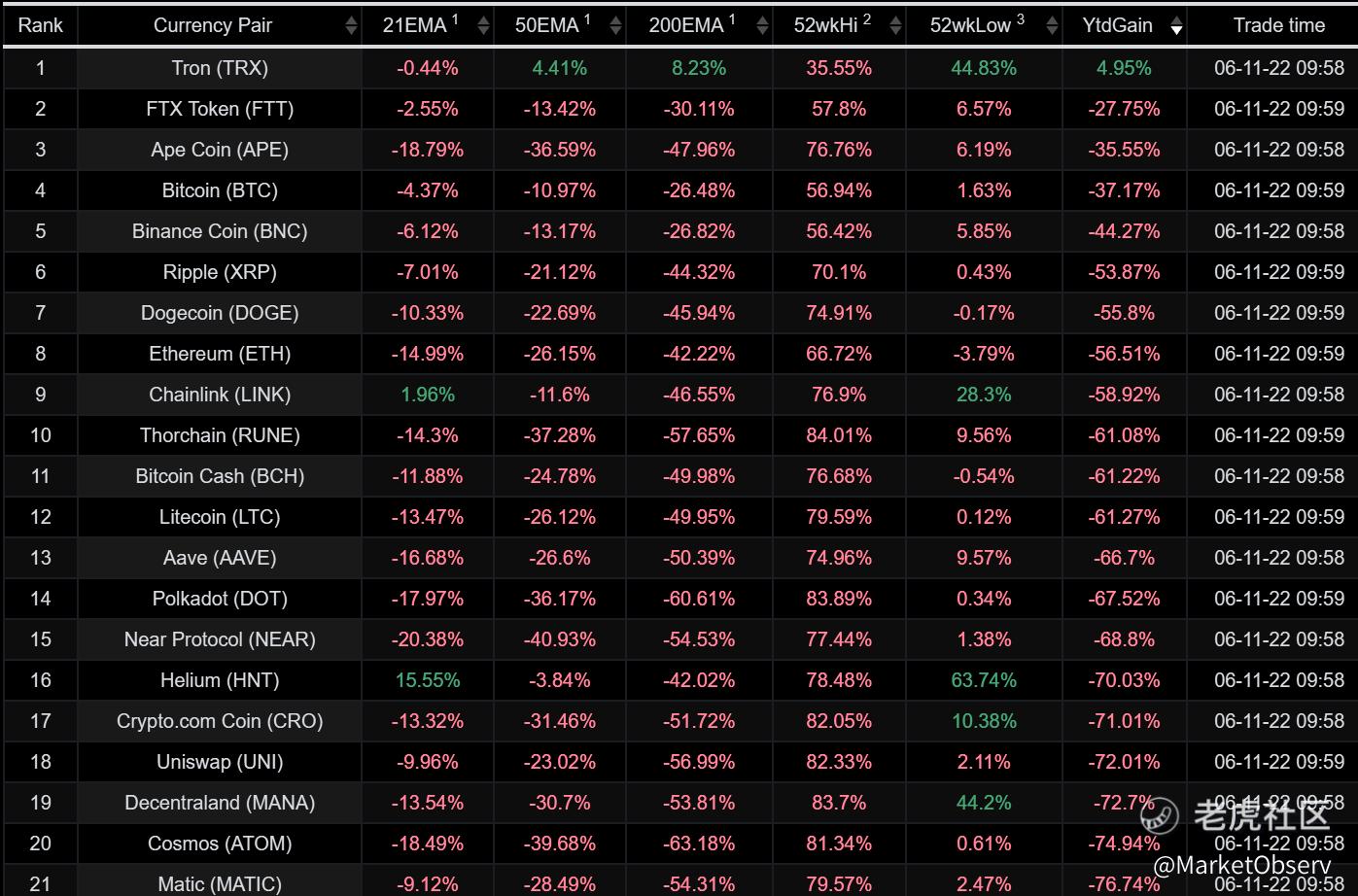This screenshot has width=1358, height=896.
Task: Click the 200EMA header label
Action: click(x=686, y=26)
